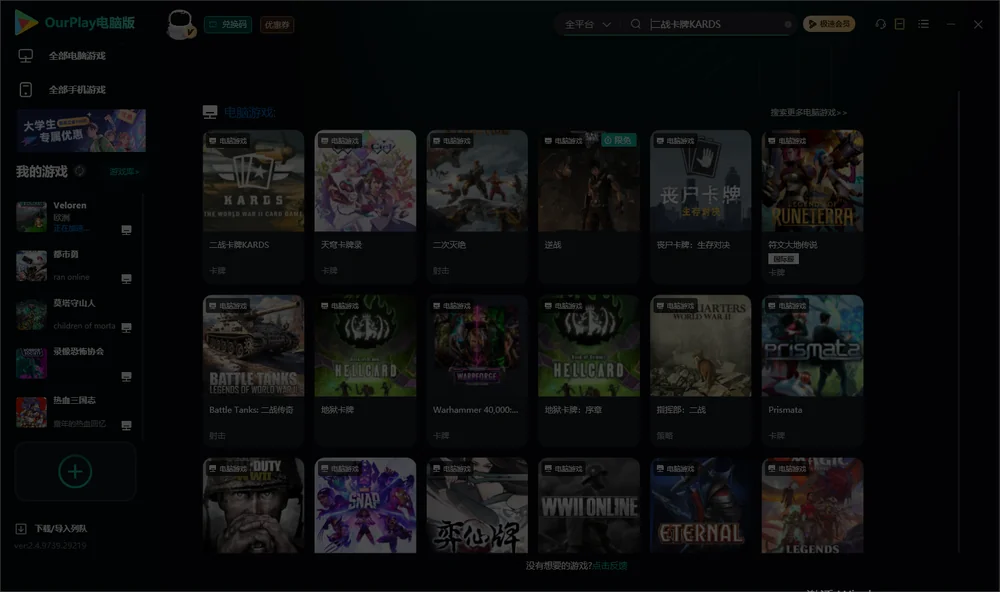Click the 国际服 tag on 符文大地传说
This screenshot has width=1000, height=592.
click(783, 259)
